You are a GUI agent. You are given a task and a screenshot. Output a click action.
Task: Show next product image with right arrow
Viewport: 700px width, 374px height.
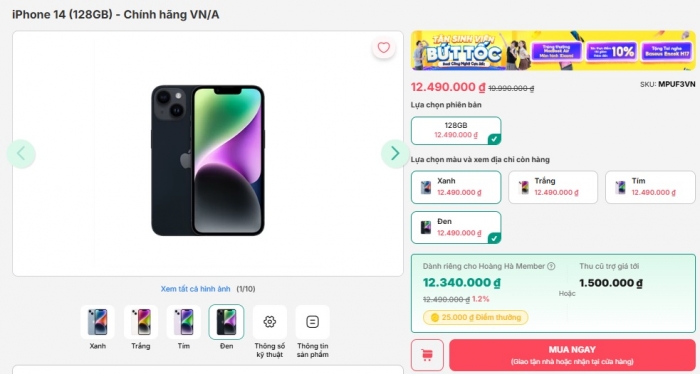395,154
